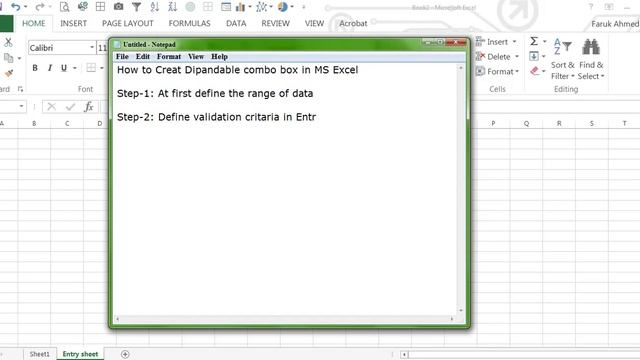Click the scatter chart icon in quick access toolbar
The width and height of the screenshot is (640, 360).
pos(262,7)
